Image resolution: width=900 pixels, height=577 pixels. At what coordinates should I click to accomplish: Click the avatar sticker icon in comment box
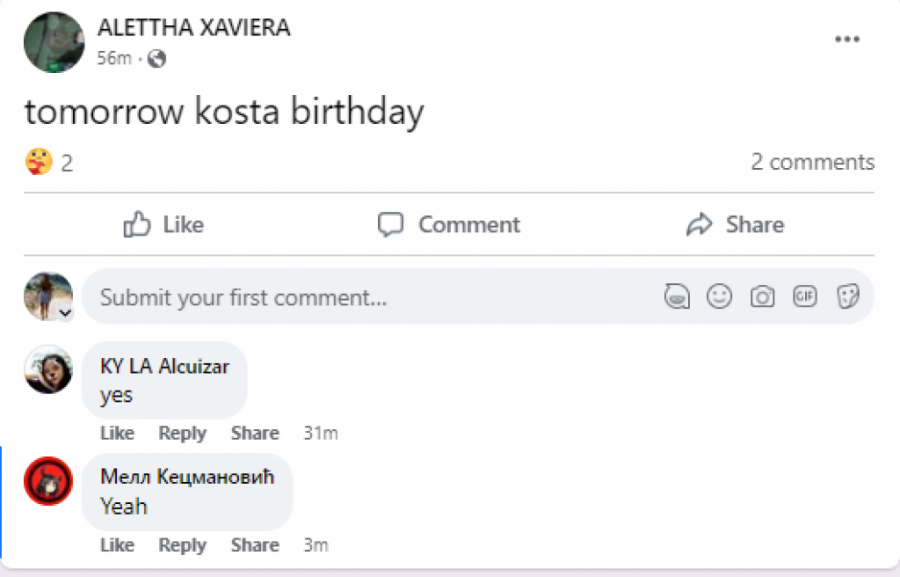(677, 297)
